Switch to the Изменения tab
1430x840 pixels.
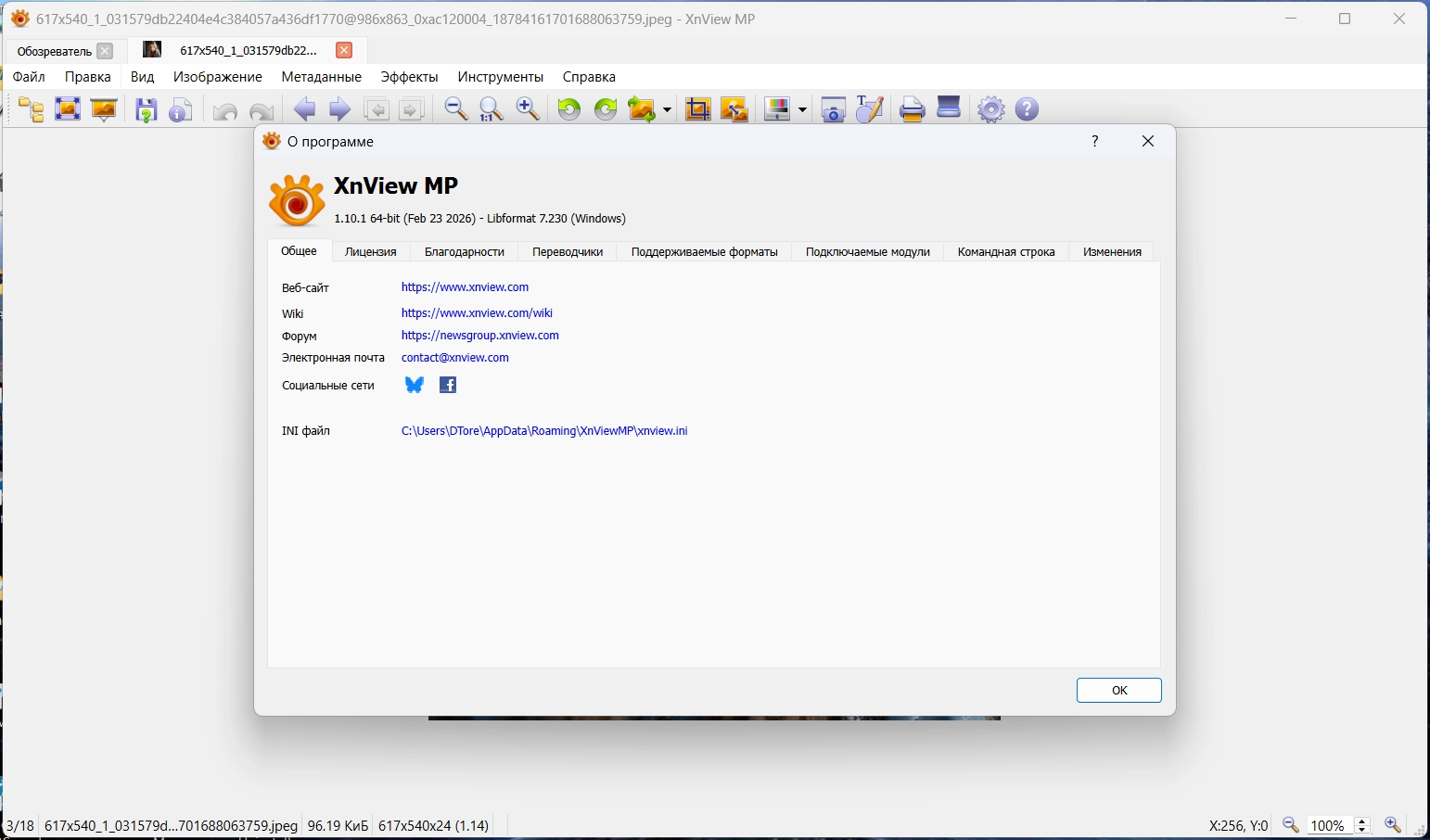tap(1112, 252)
